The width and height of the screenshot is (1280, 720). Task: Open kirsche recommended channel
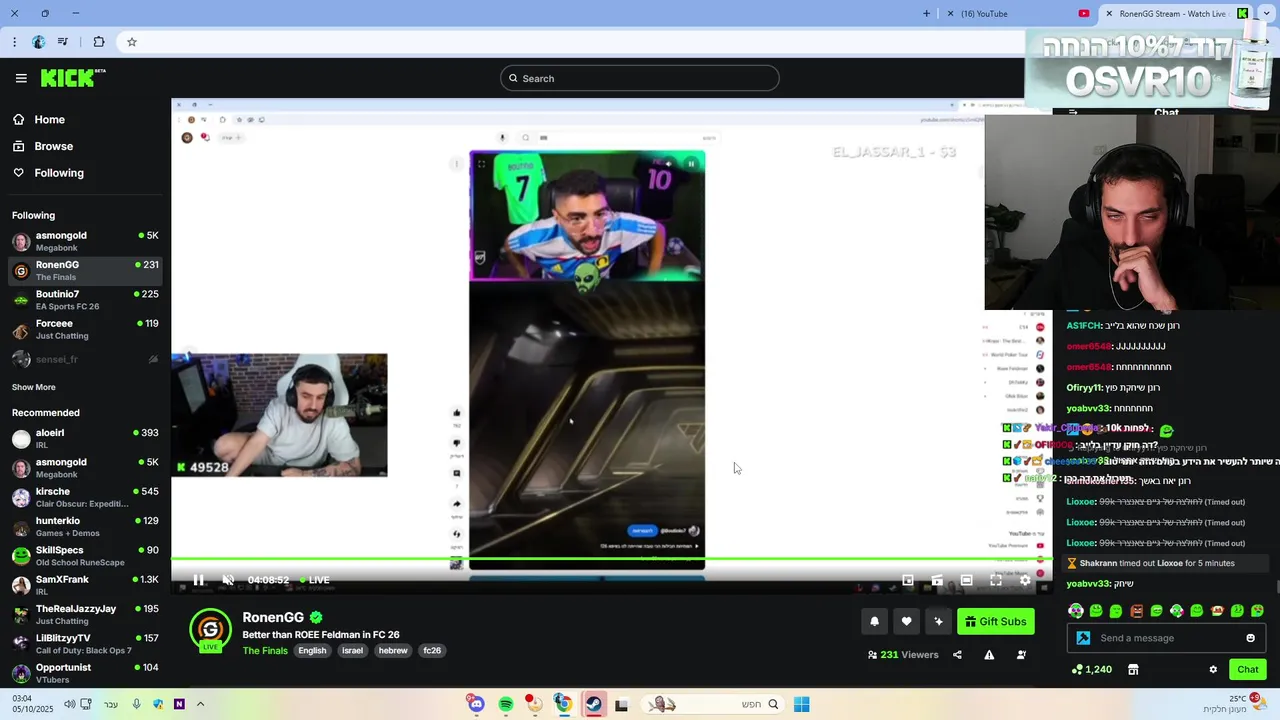click(85, 497)
